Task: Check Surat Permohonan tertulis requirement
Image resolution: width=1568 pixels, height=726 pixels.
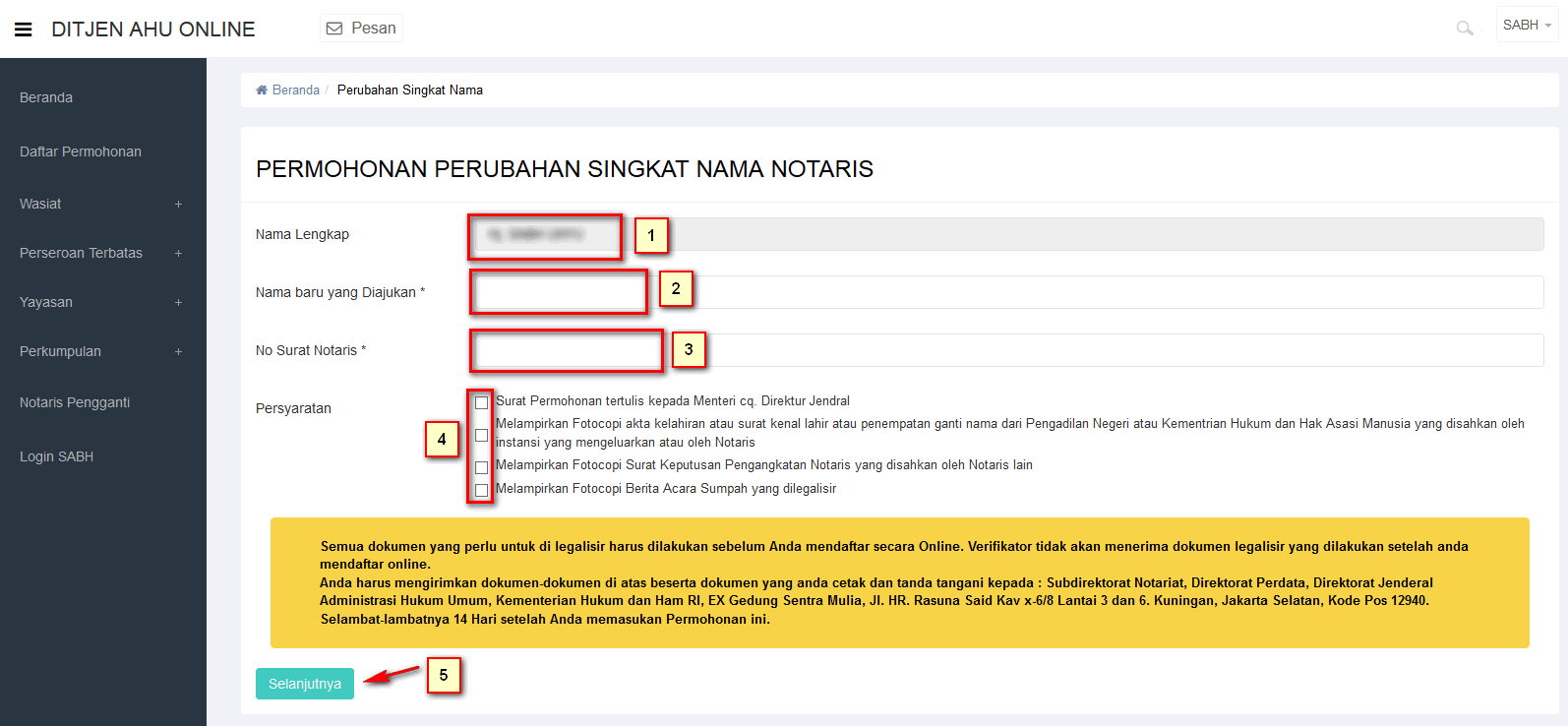Action: pyautogui.click(x=481, y=402)
